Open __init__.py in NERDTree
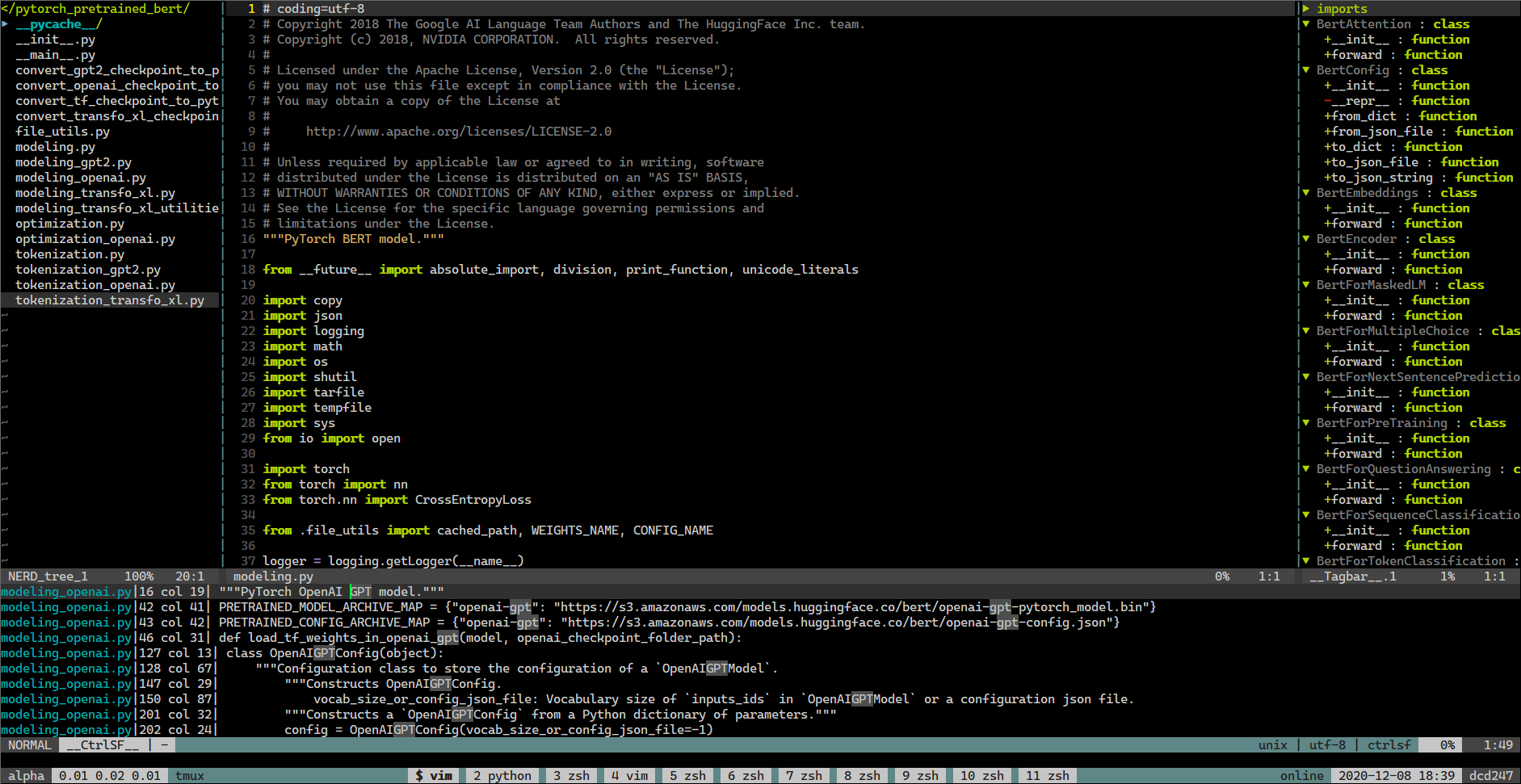This screenshot has height=784, width=1521. 55,40
